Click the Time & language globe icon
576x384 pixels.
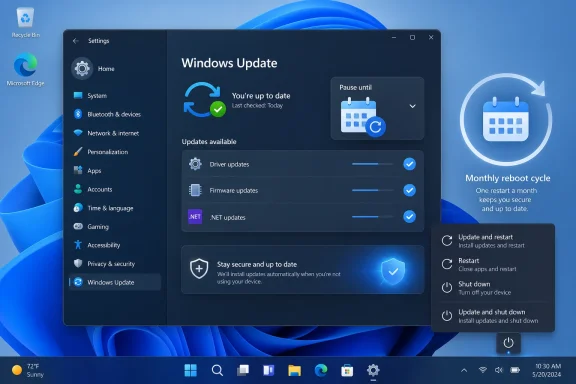point(78,208)
